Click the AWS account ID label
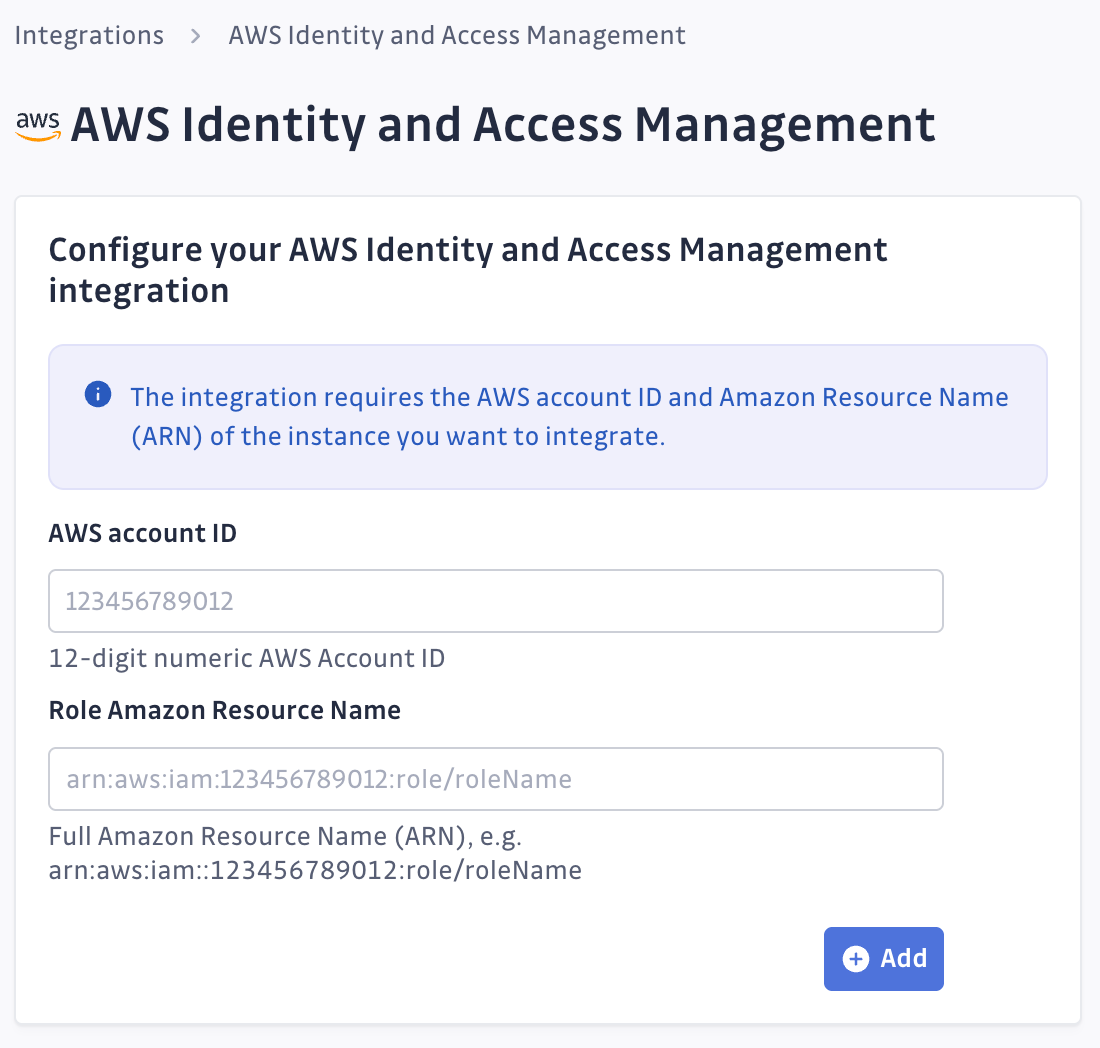Image resolution: width=1100 pixels, height=1048 pixels. tap(142, 533)
